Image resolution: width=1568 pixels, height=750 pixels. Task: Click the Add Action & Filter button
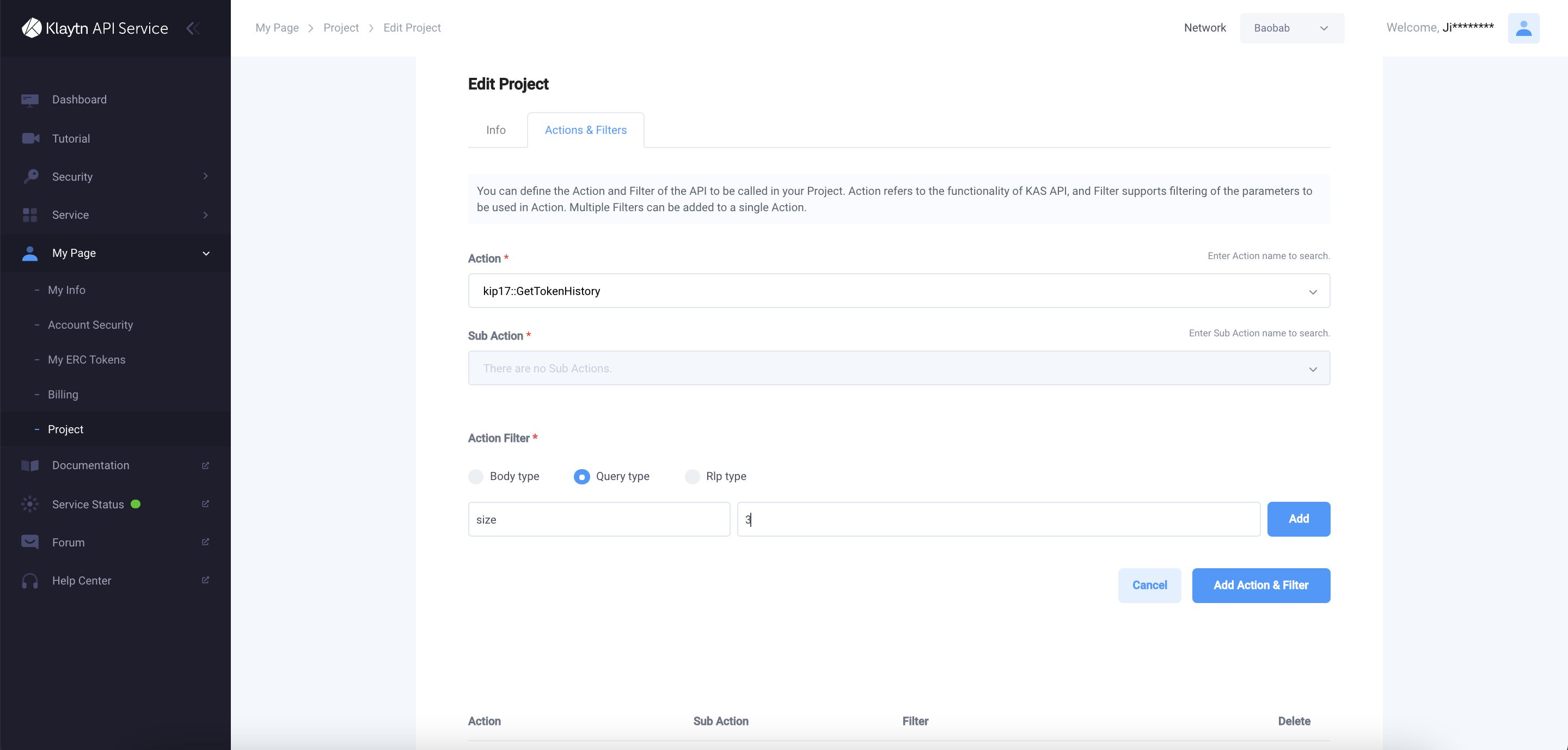point(1260,585)
